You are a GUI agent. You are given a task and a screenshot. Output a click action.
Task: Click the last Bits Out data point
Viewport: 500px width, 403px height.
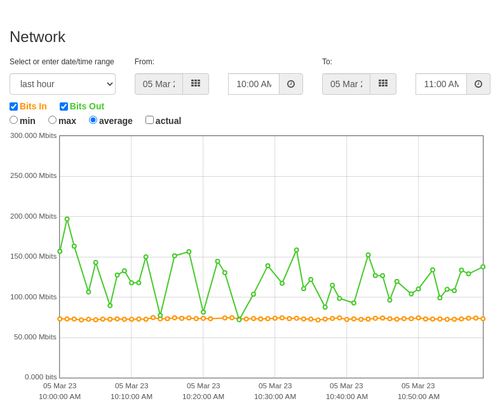483,267
